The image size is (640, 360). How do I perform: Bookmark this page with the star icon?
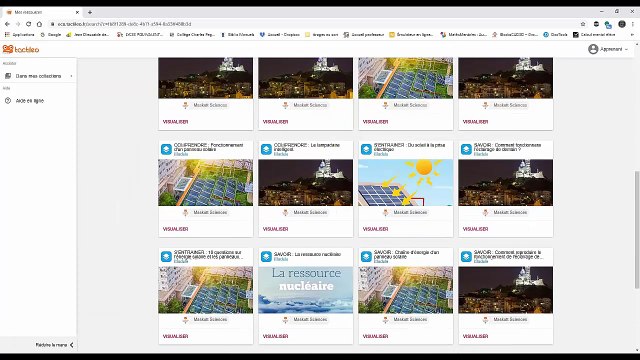point(583,24)
